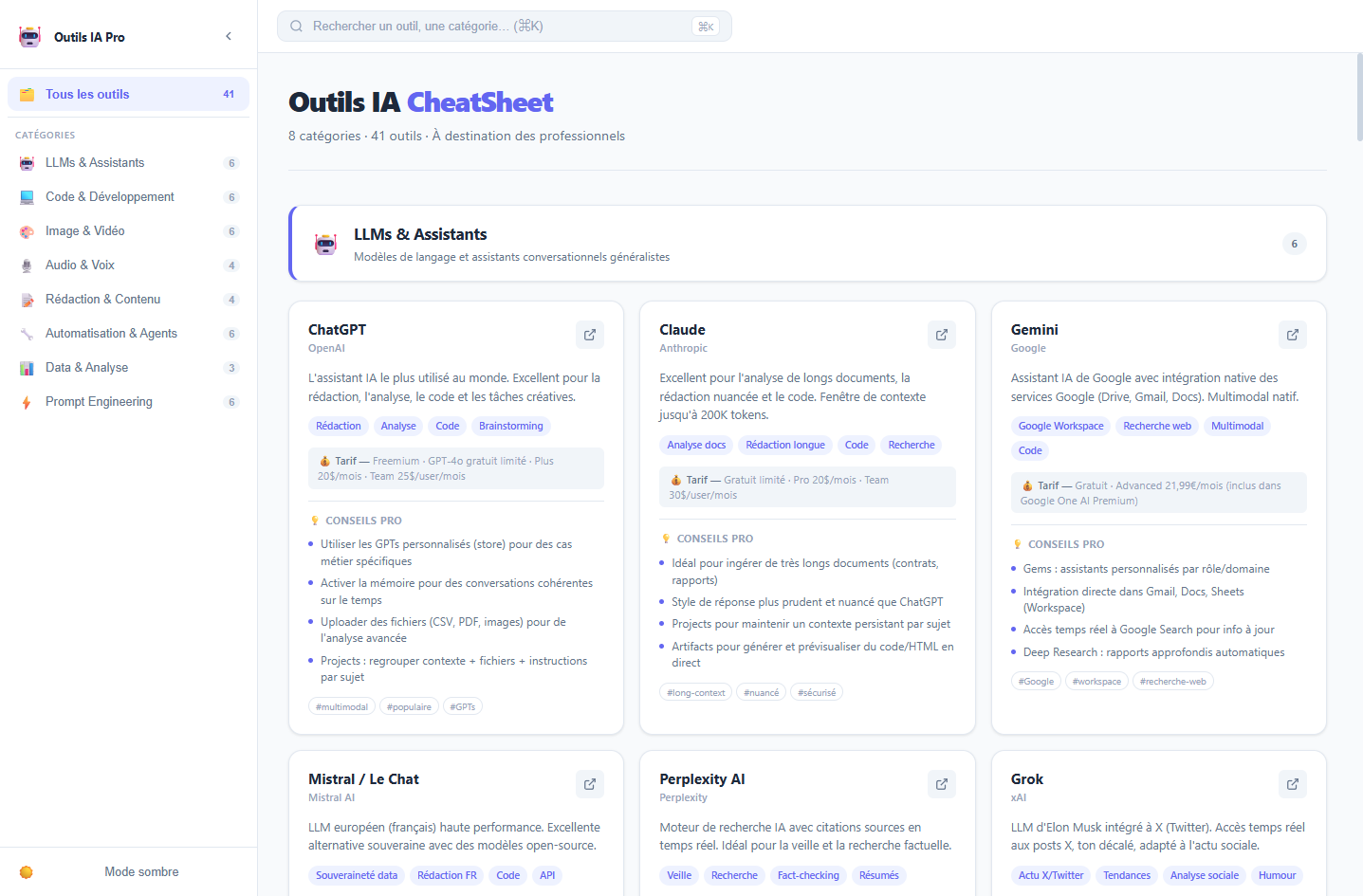Click Rédaction FR tag on Mistral card
Image resolution: width=1363 pixels, height=896 pixels.
click(x=447, y=876)
